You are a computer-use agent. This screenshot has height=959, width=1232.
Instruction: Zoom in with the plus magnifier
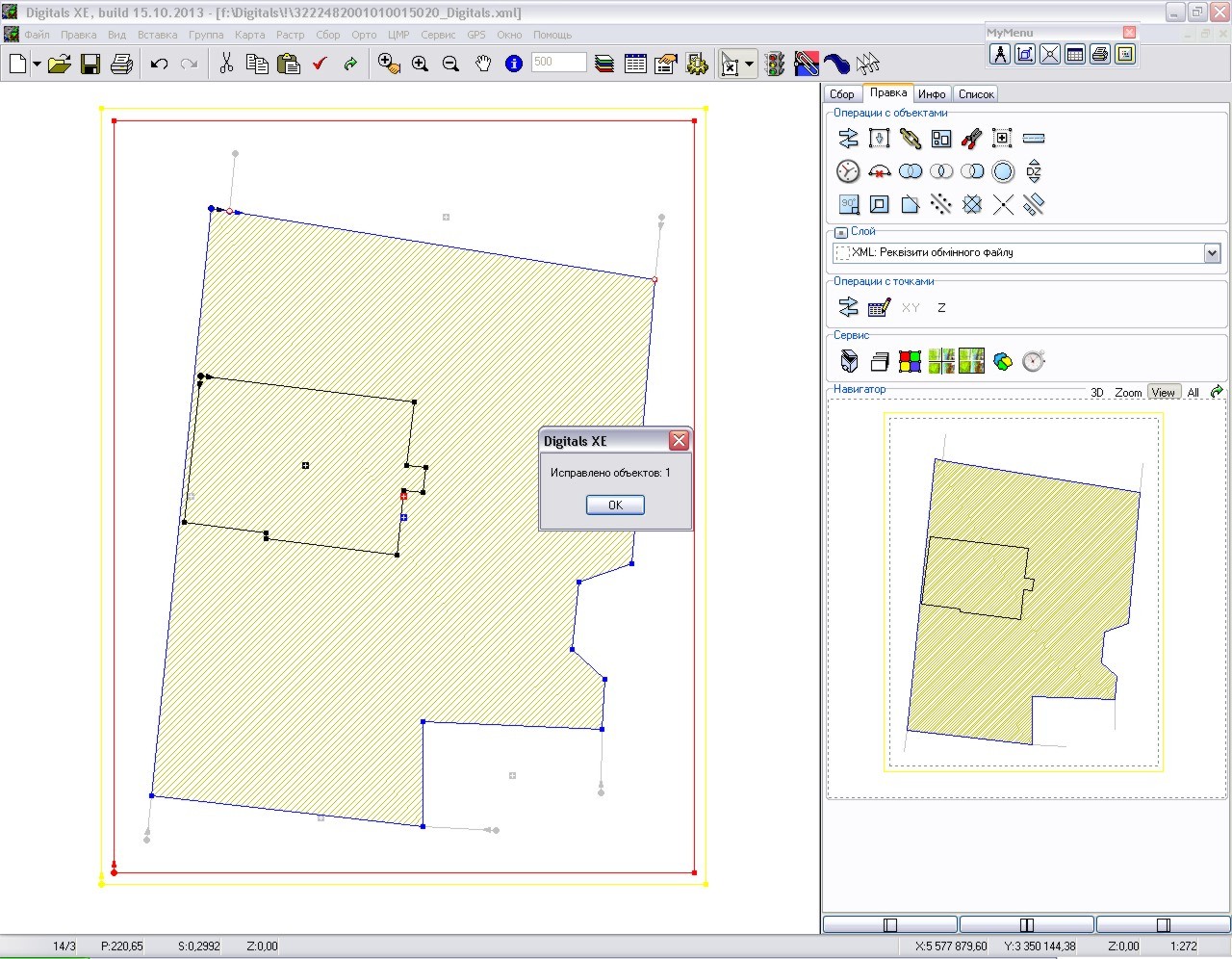pos(420,64)
